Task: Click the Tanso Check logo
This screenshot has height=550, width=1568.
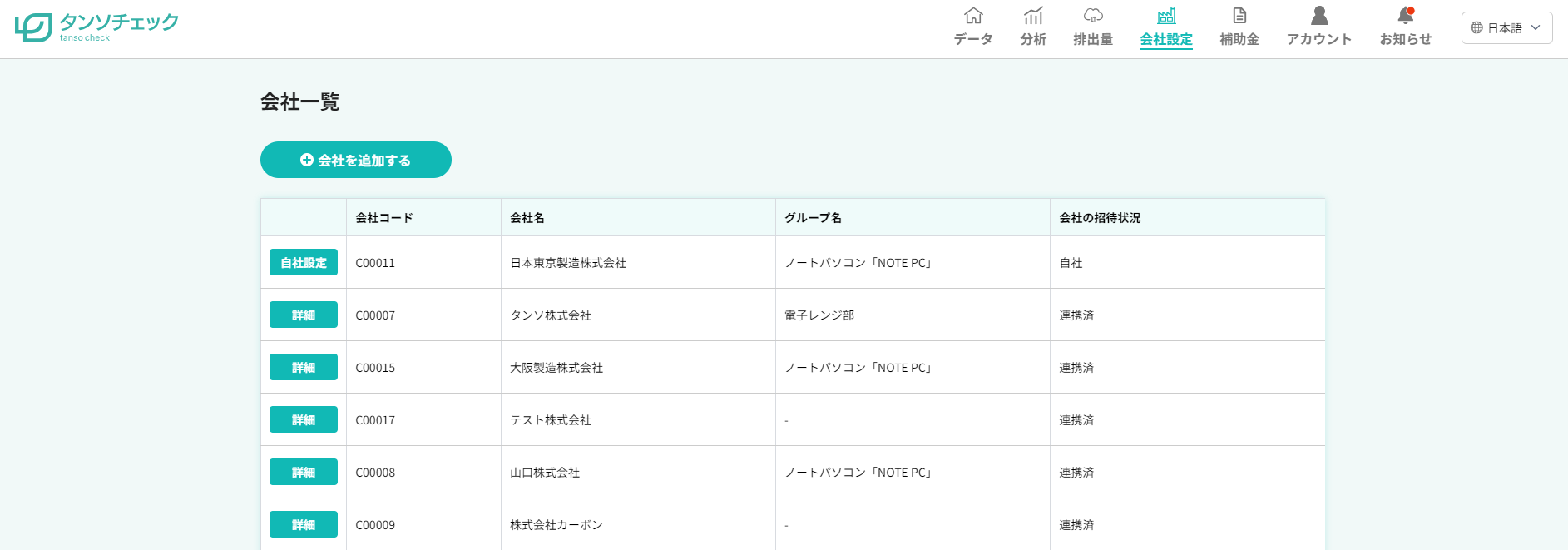Action: [x=96, y=27]
